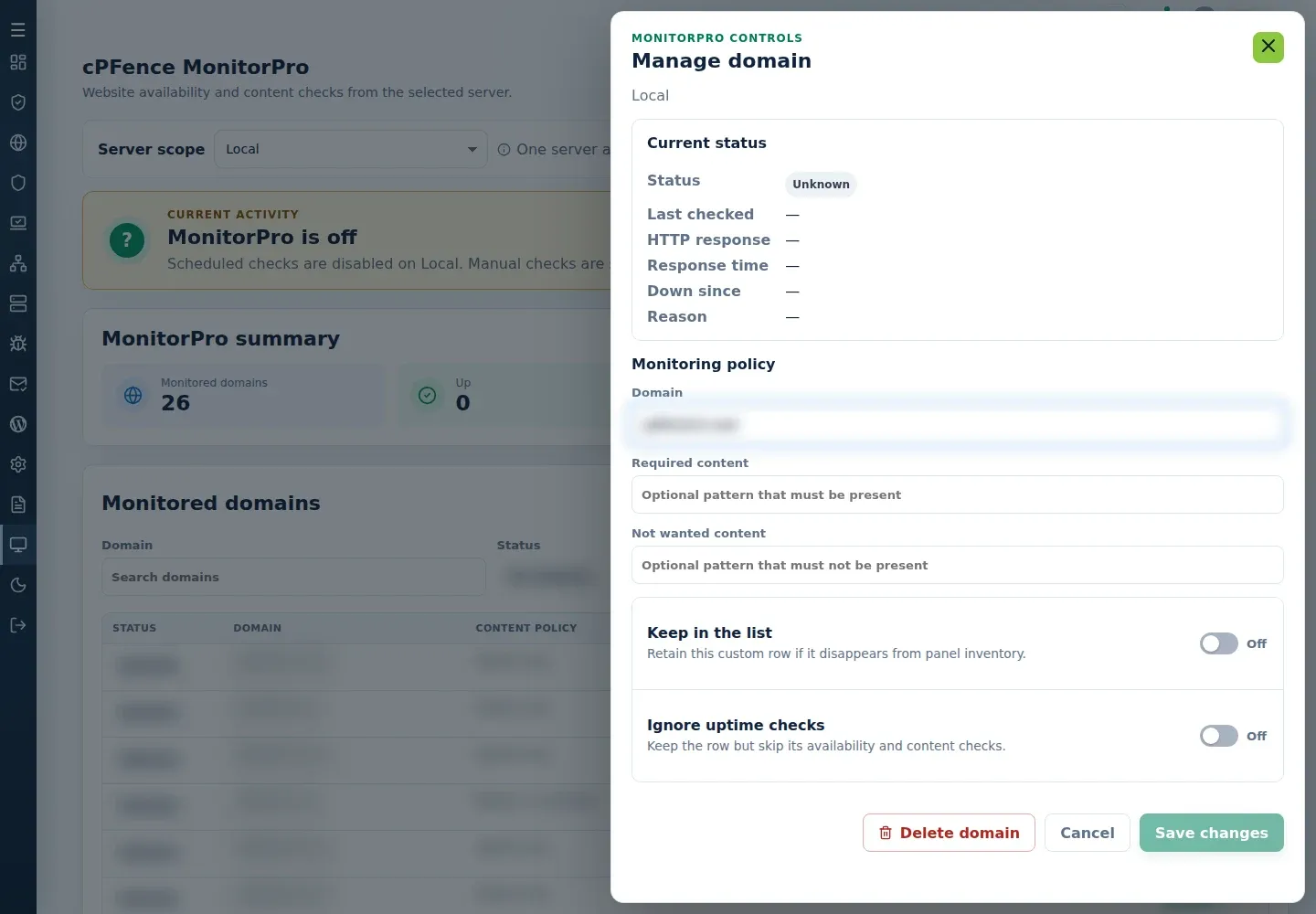Open the hamburger menu in the sidebar
This screenshot has height=914, width=1316.
(x=18, y=30)
